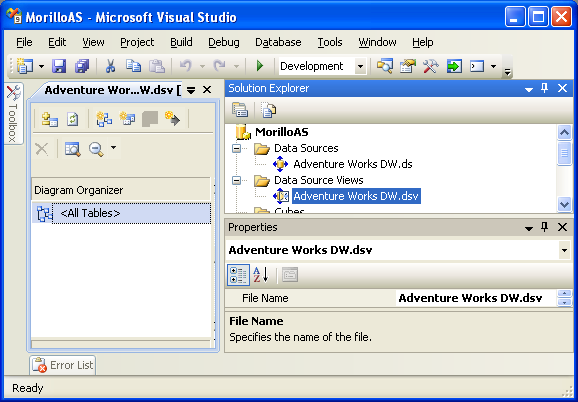
Task: Open the Redo history dropdown arrow
Action: click(x=236, y=67)
